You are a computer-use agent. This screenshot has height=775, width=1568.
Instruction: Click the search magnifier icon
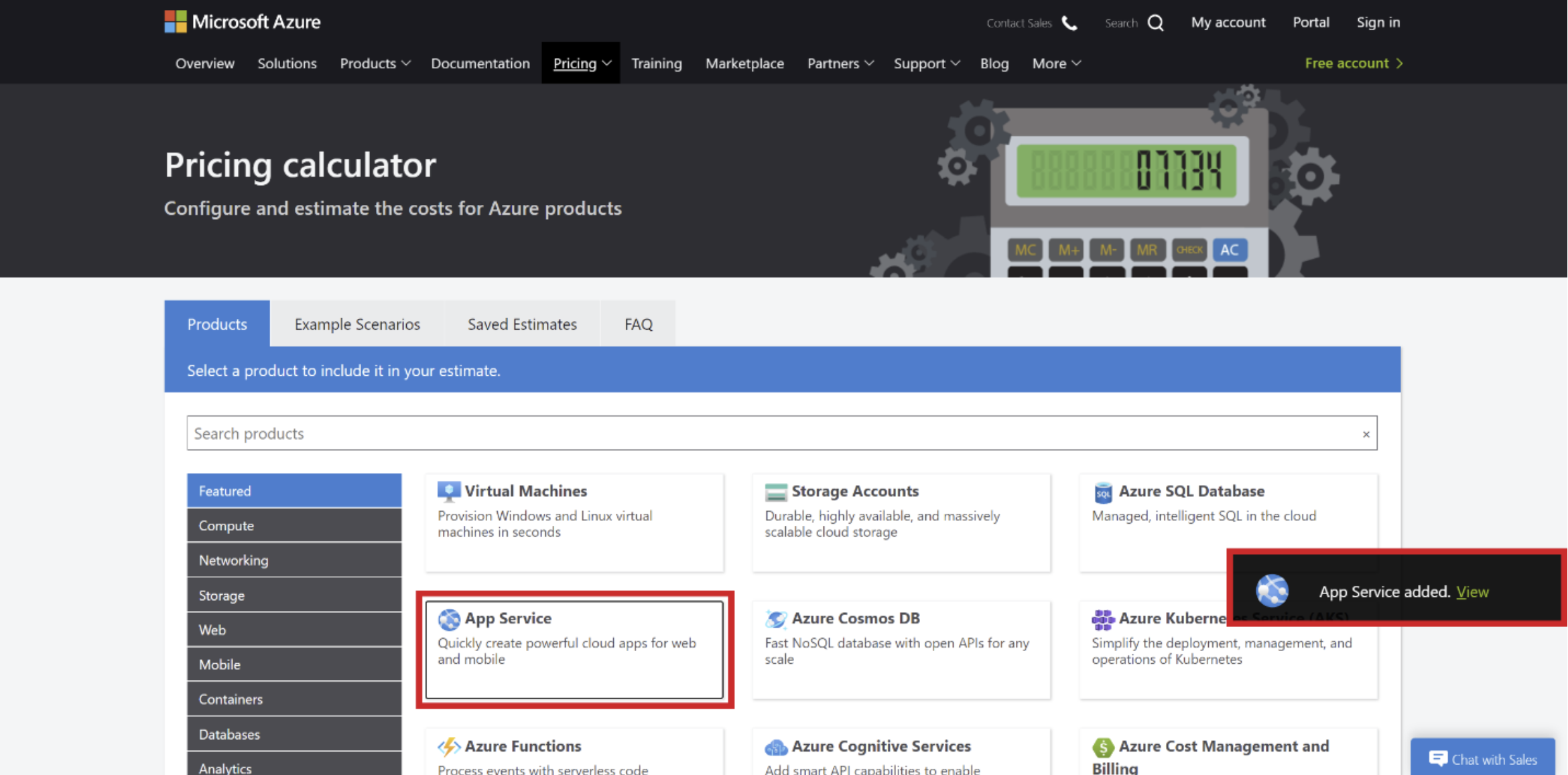pyautogui.click(x=1155, y=23)
